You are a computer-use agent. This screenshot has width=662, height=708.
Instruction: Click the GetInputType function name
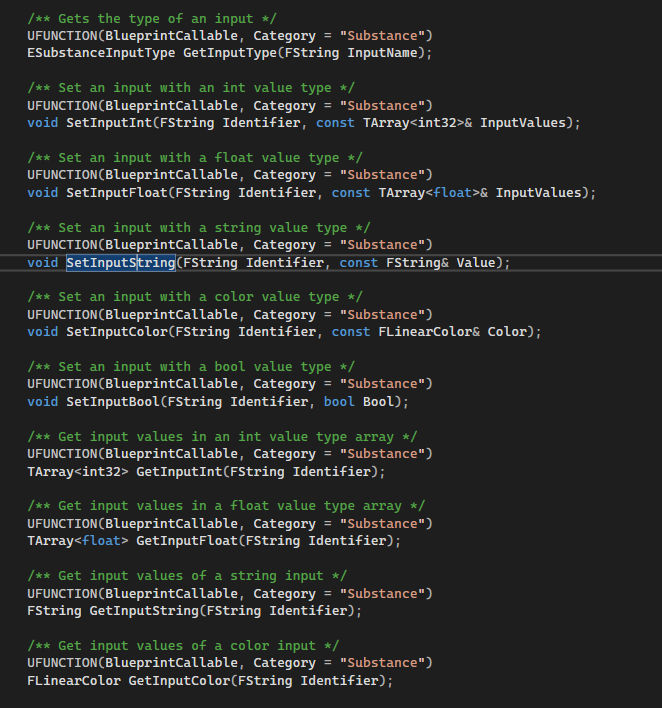coord(230,53)
